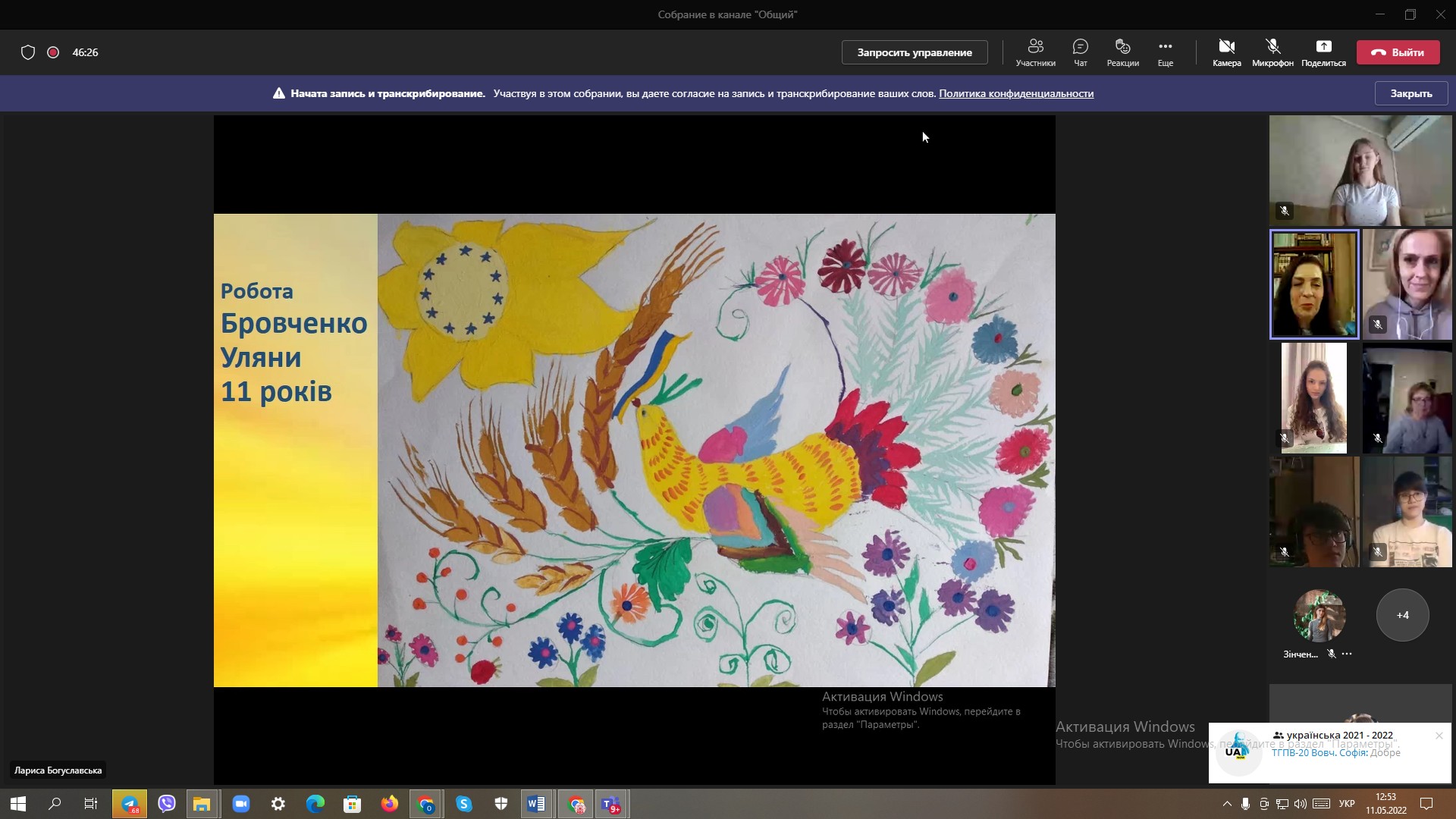Open options dots next to Зінчен participant
The width and height of the screenshot is (1456, 819).
[x=1347, y=654]
